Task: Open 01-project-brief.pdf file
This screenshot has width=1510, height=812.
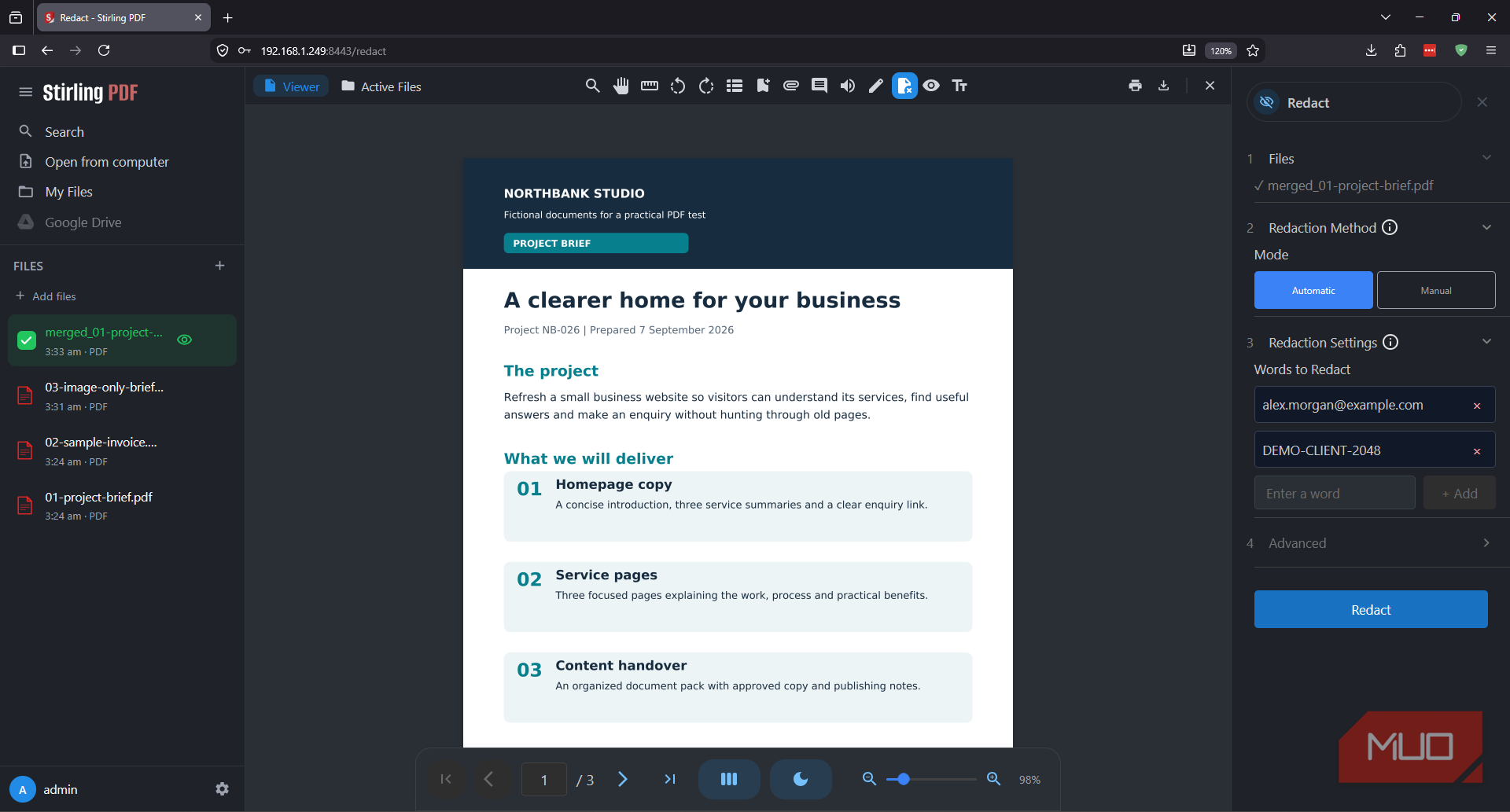Action: tap(122, 505)
